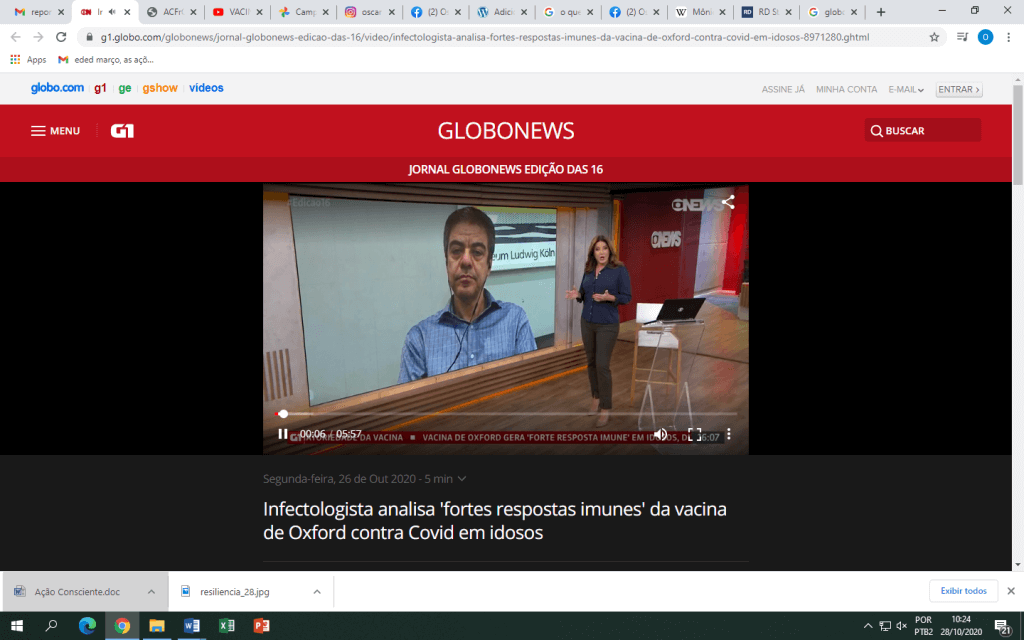
Task: Open Windows taskbar search
Action: pyautogui.click(x=51, y=626)
